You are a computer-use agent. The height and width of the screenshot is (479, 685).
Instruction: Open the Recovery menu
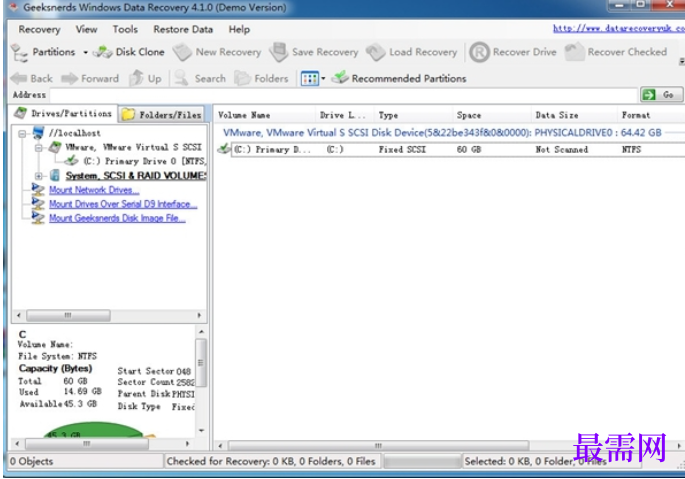click(39, 29)
